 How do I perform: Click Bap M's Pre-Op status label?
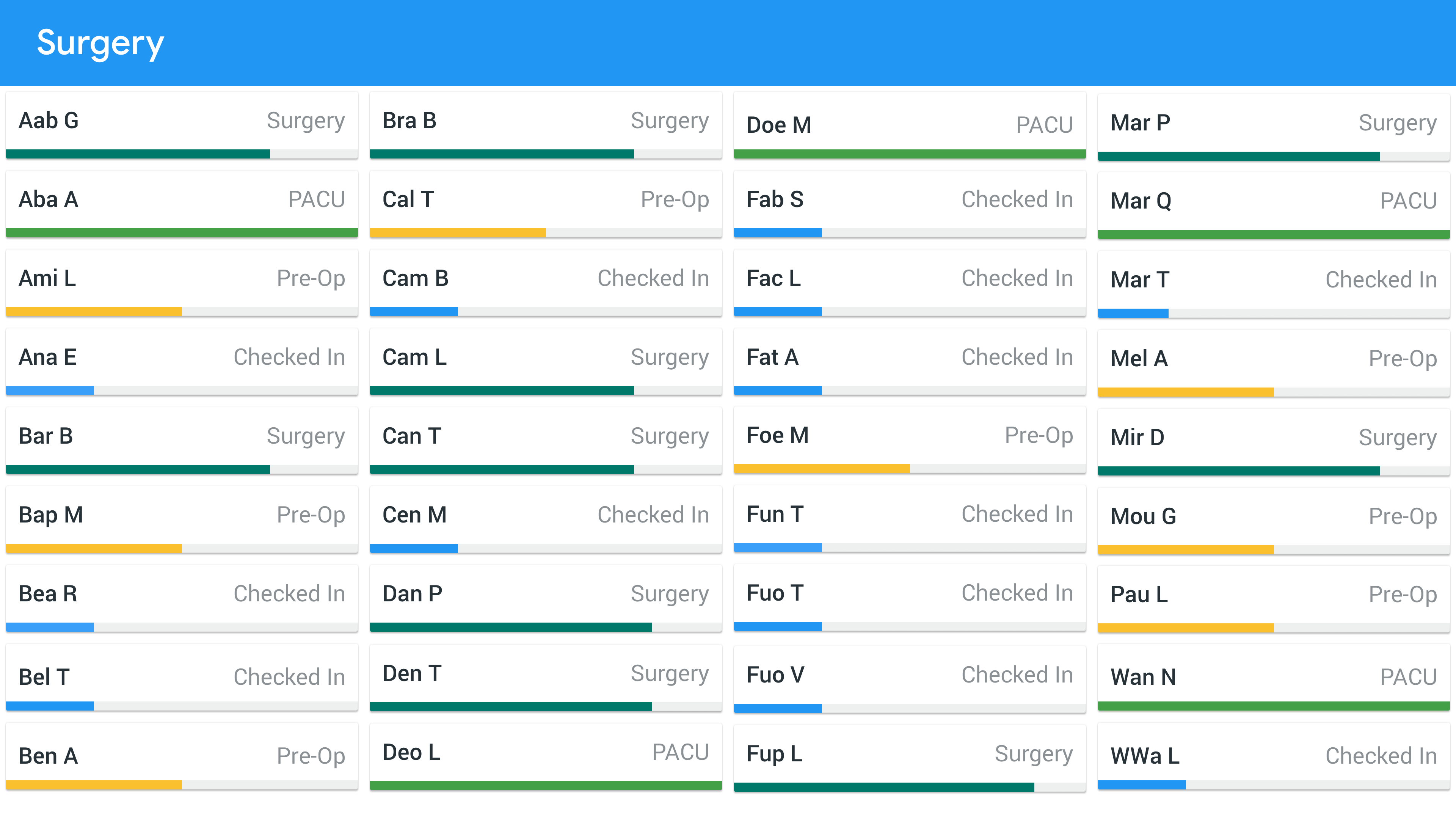pos(310,516)
